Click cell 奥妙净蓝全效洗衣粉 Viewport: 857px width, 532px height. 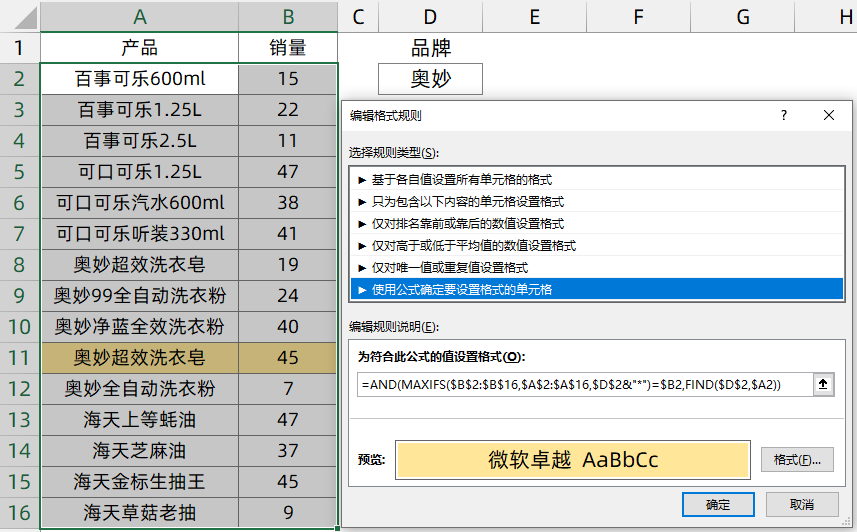tap(139, 326)
